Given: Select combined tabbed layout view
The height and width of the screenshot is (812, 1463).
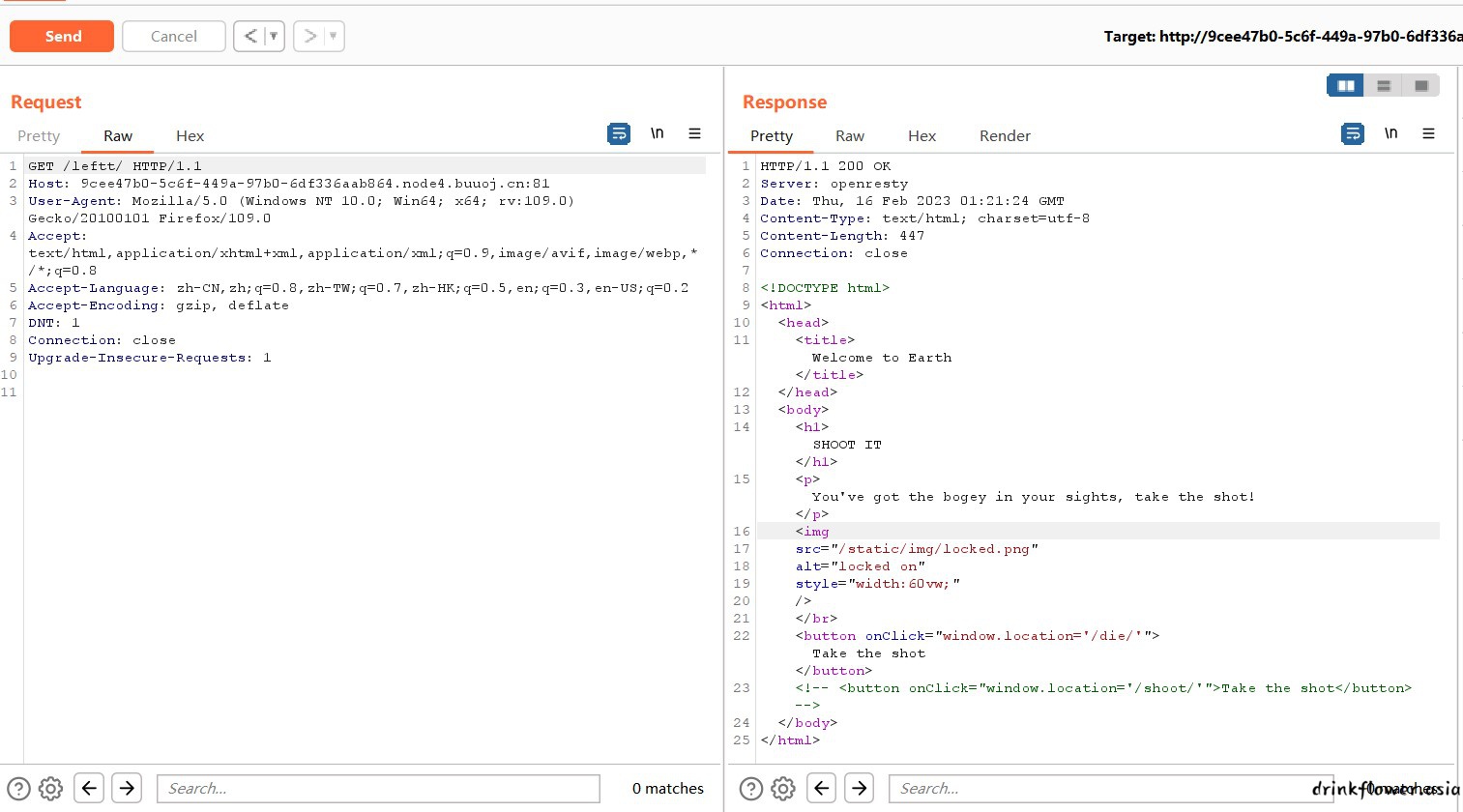Looking at the screenshot, I should click(1421, 86).
